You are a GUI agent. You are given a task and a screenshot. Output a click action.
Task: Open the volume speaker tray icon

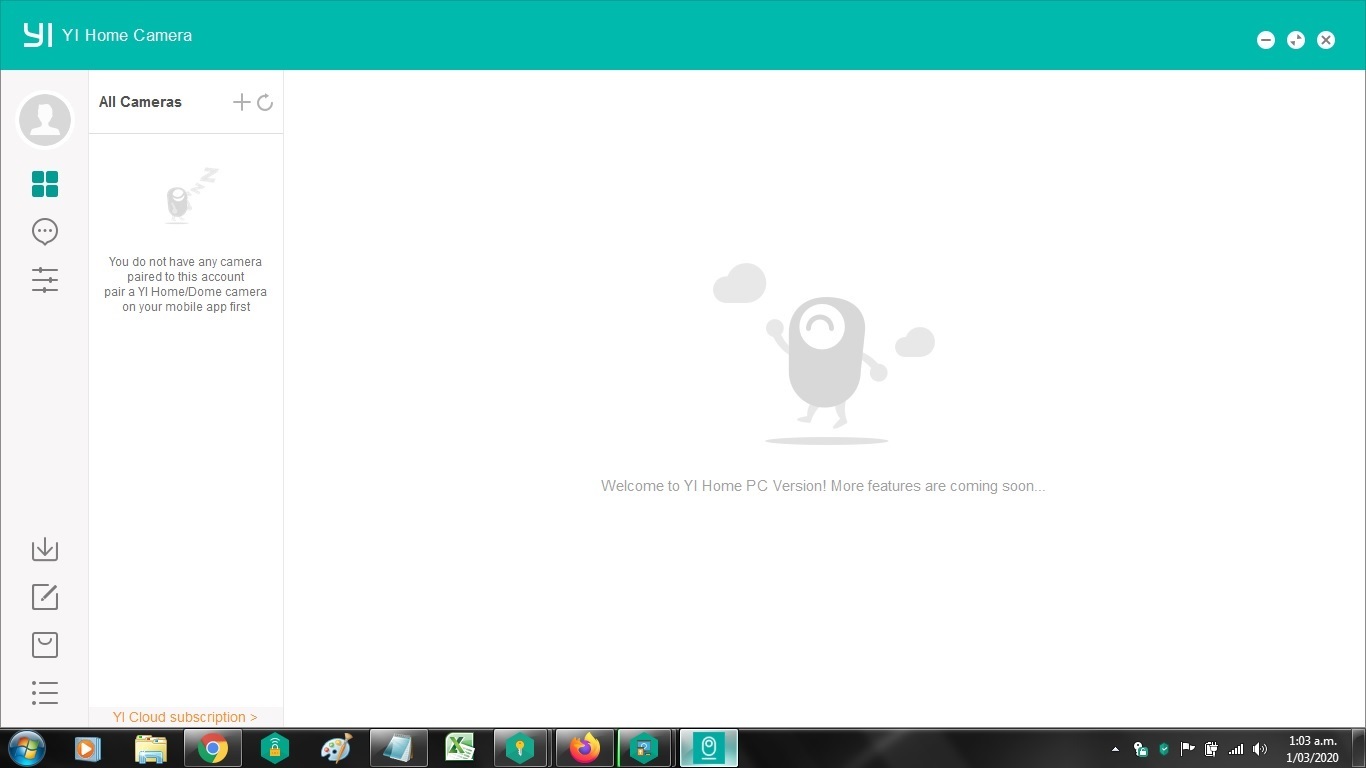pos(1260,749)
